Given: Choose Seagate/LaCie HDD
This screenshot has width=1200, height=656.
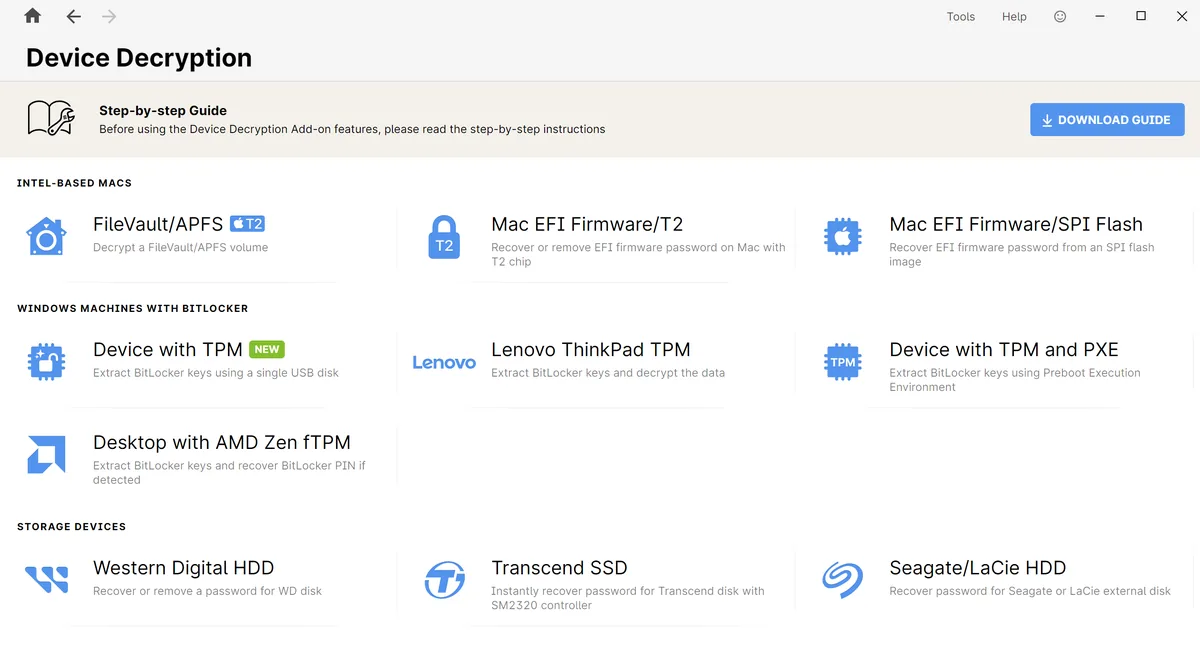Looking at the screenshot, I should 978,568.
